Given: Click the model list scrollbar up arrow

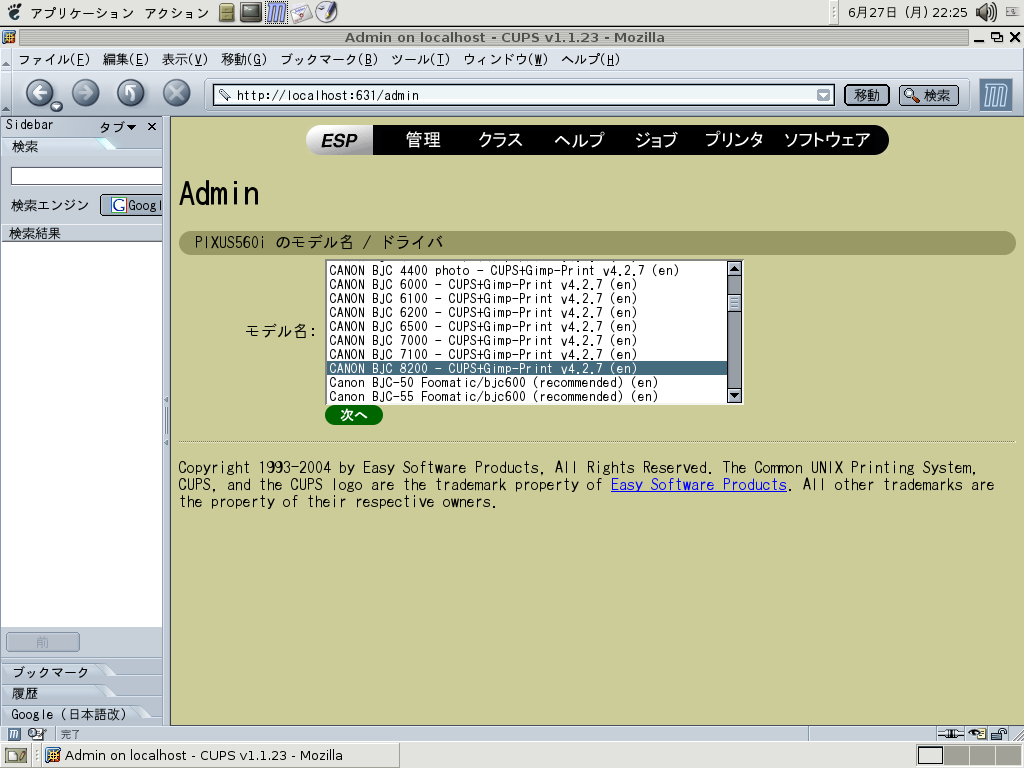Looking at the screenshot, I should (734, 268).
